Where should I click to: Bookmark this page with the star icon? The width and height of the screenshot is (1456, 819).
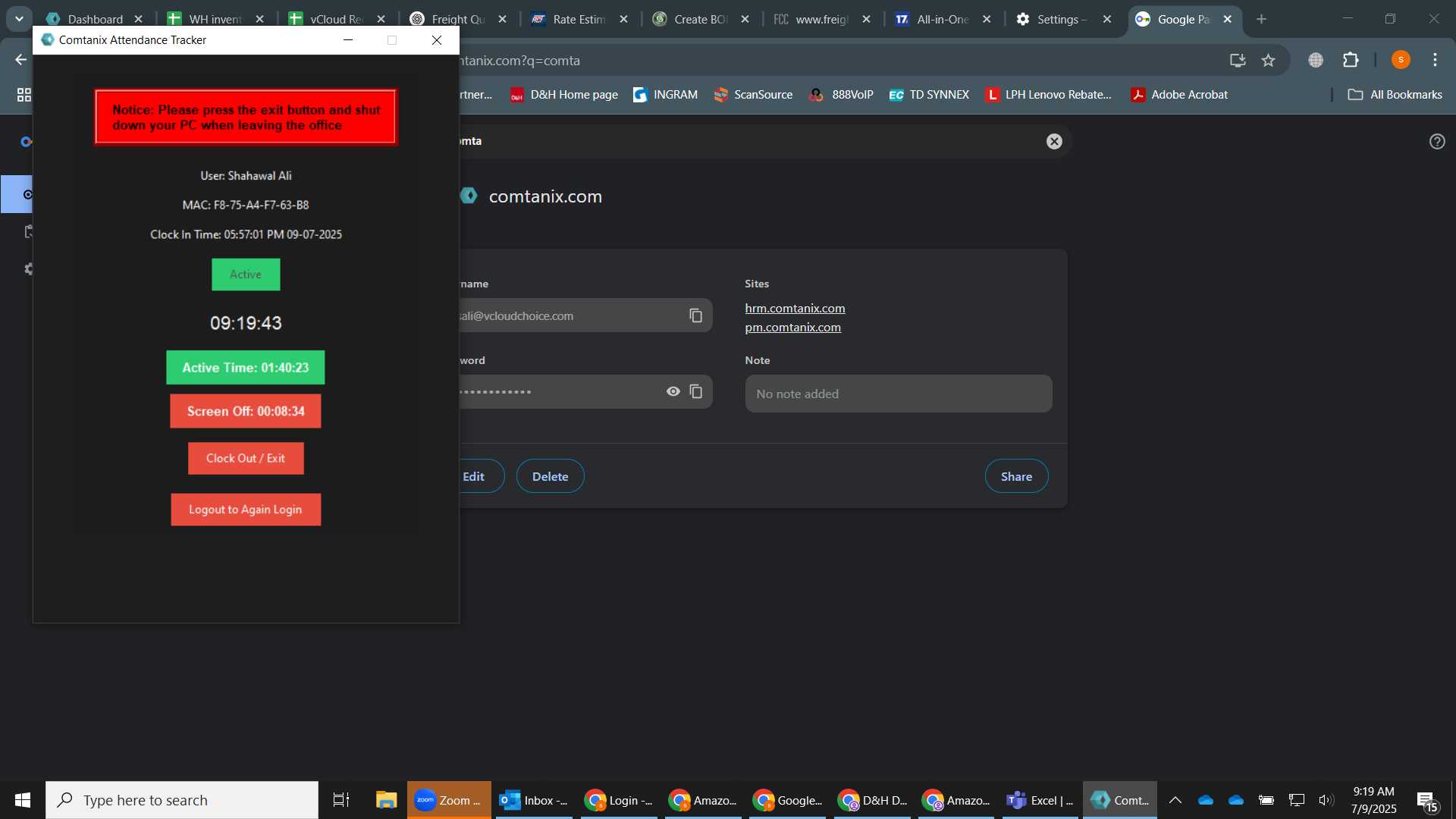coord(1268,60)
